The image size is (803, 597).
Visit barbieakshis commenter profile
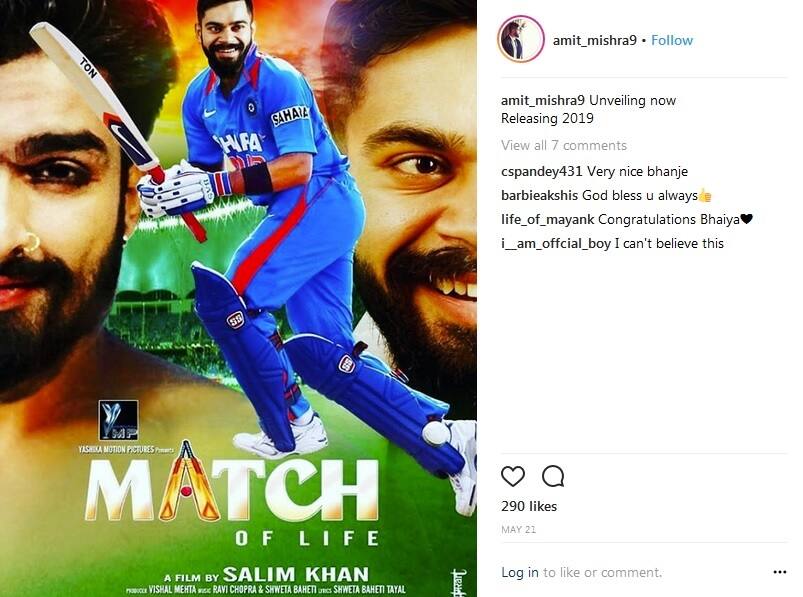539,196
